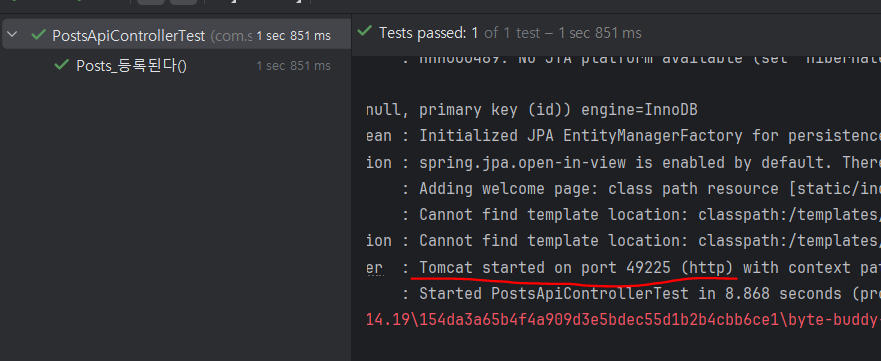The width and height of the screenshot is (881, 361).
Task: Click the green checkmark beside PostsApiControllerTest
Action: (x=39, y=35)
